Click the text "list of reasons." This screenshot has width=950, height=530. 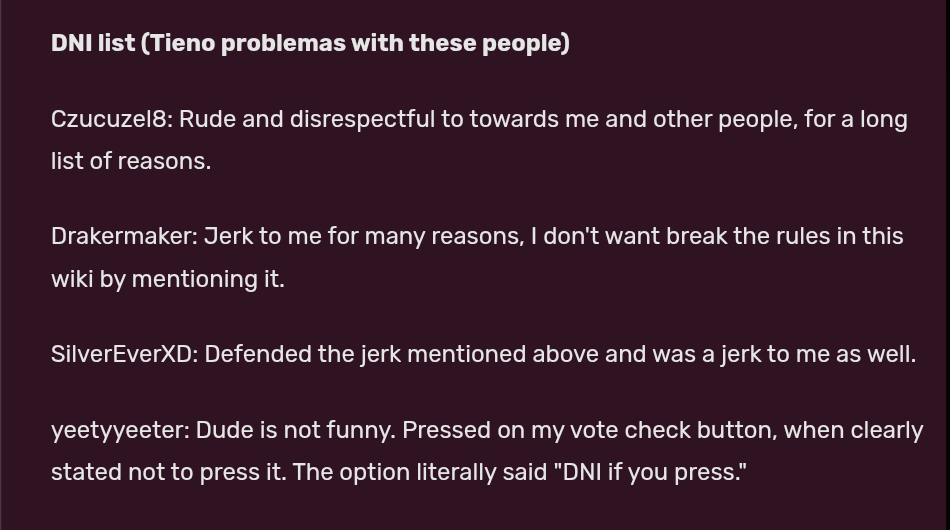coord(131,162)
